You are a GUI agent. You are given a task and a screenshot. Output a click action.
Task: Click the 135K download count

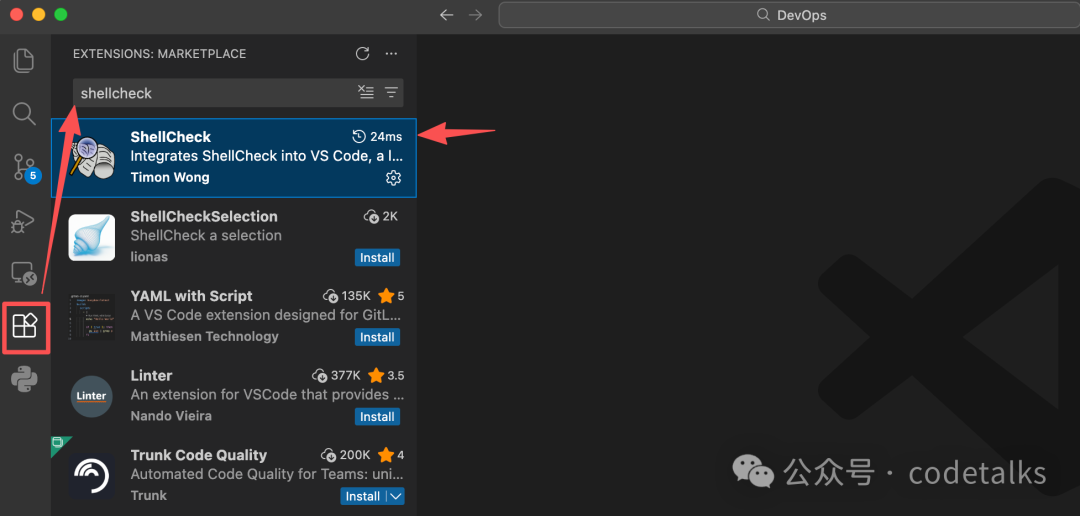(x=347, y=296)
